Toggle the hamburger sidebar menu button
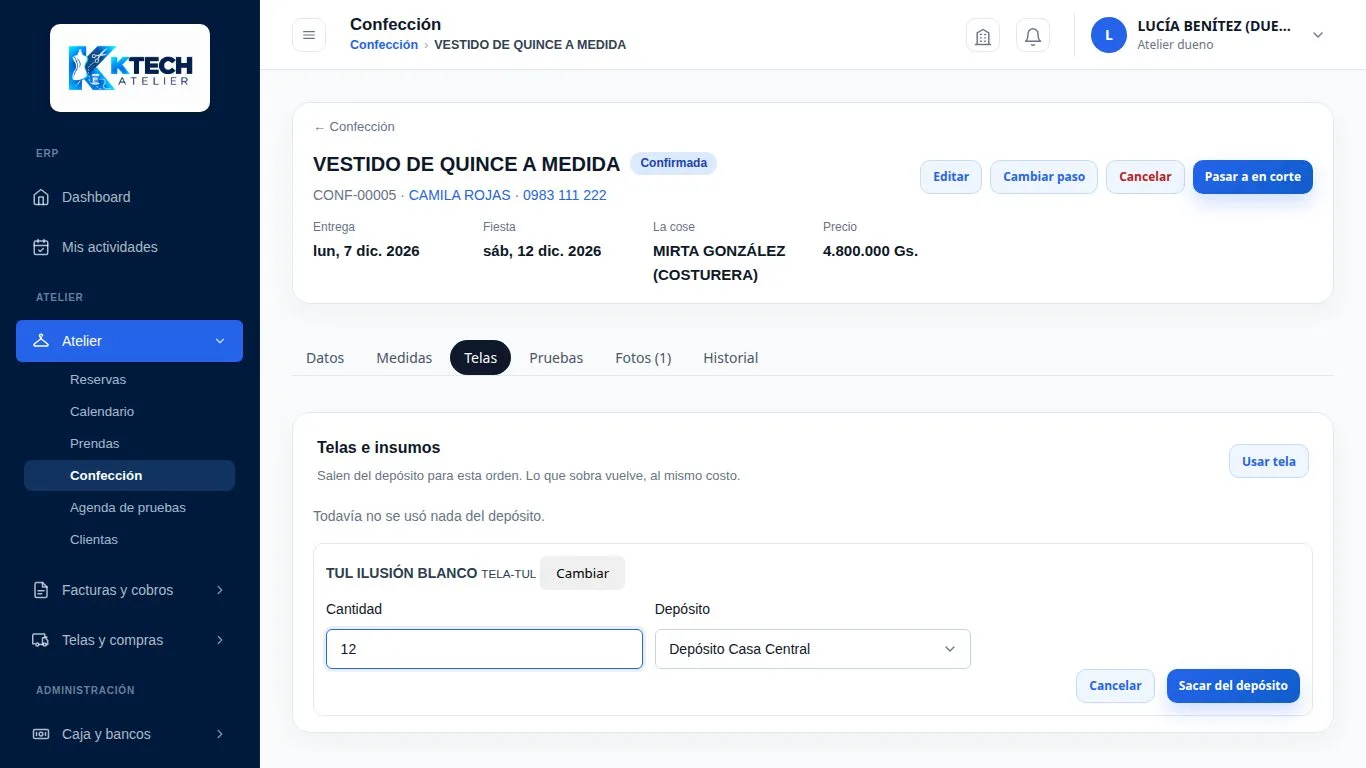The height and width of the screenshot is (768, 1366). [309, 35]
